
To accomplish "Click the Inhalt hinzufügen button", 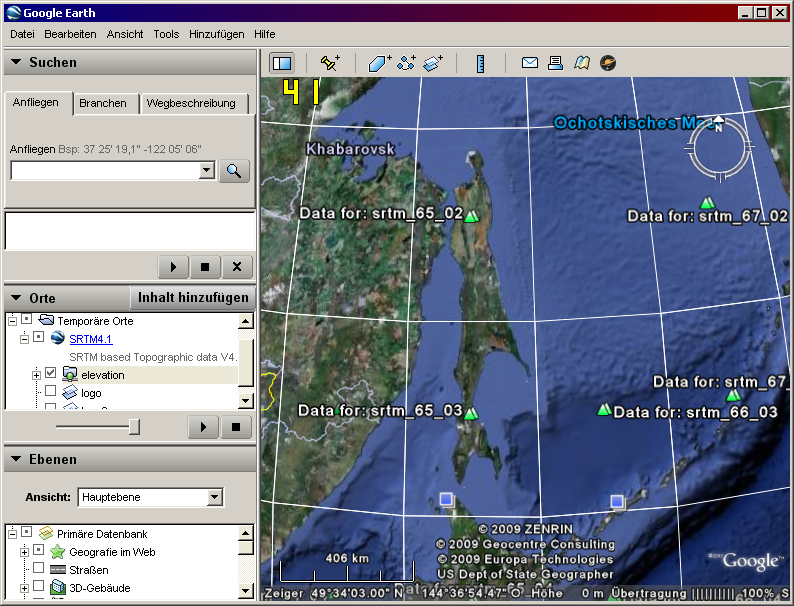I will pyautogui.click(x=193, y=298).
